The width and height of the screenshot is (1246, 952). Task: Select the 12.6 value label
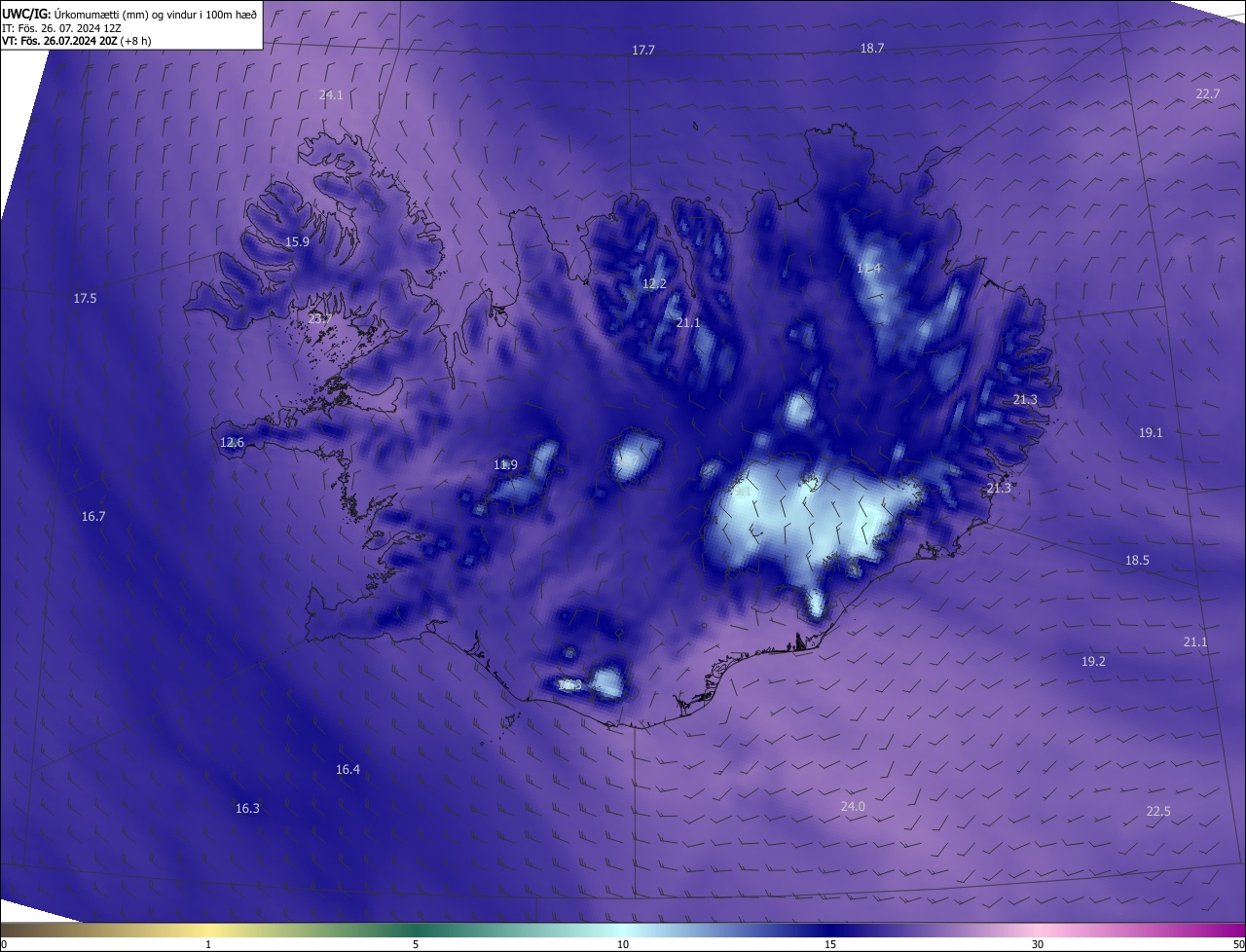[x=232, y=442]
